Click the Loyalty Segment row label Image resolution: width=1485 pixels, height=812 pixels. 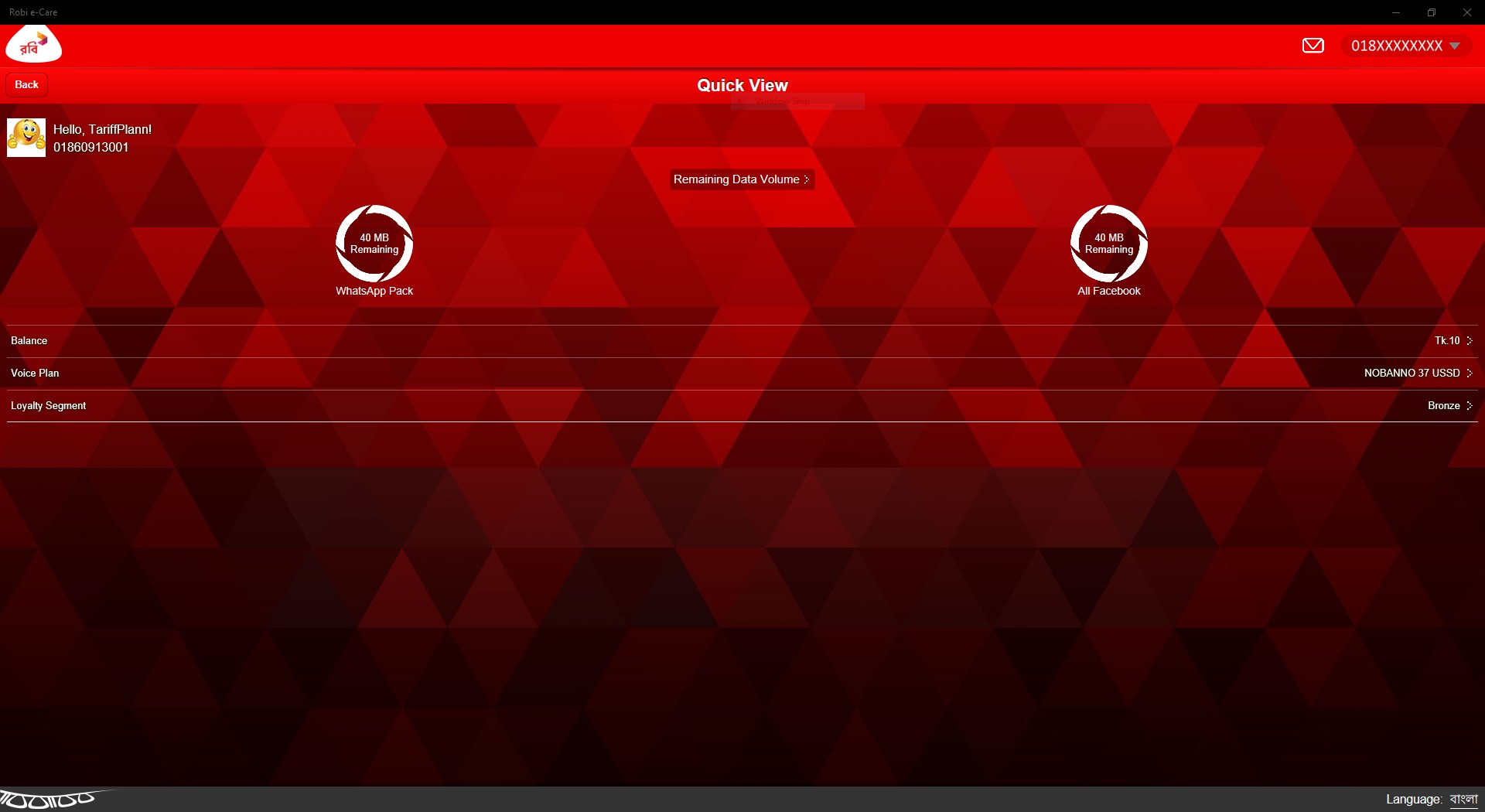49,405
